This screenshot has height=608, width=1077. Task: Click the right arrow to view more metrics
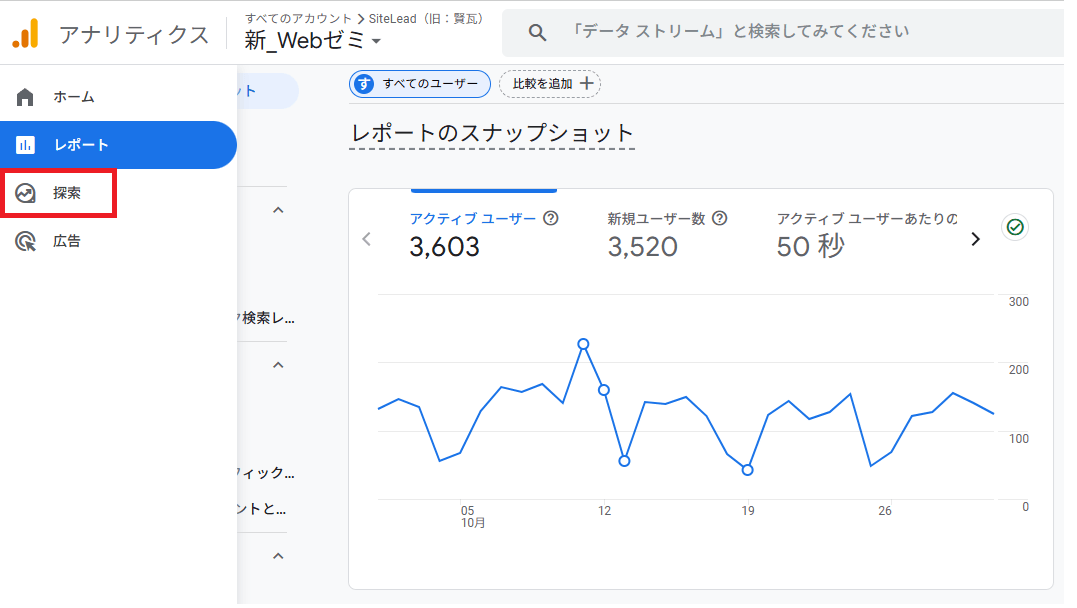tap(976, 239)
